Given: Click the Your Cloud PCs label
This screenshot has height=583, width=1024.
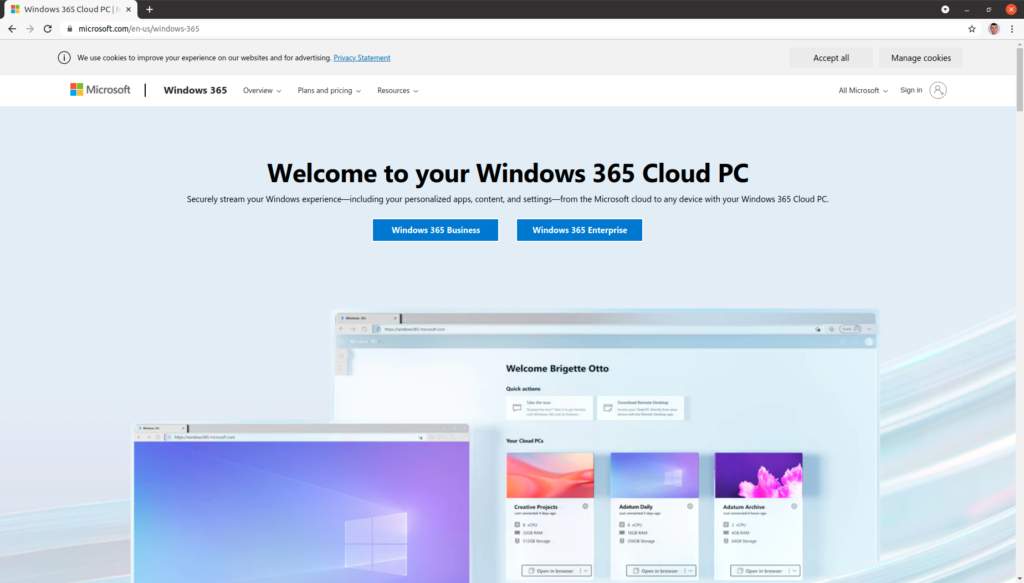Looking at the screenshot, I should pyautogui.click(x=524, y=441).
